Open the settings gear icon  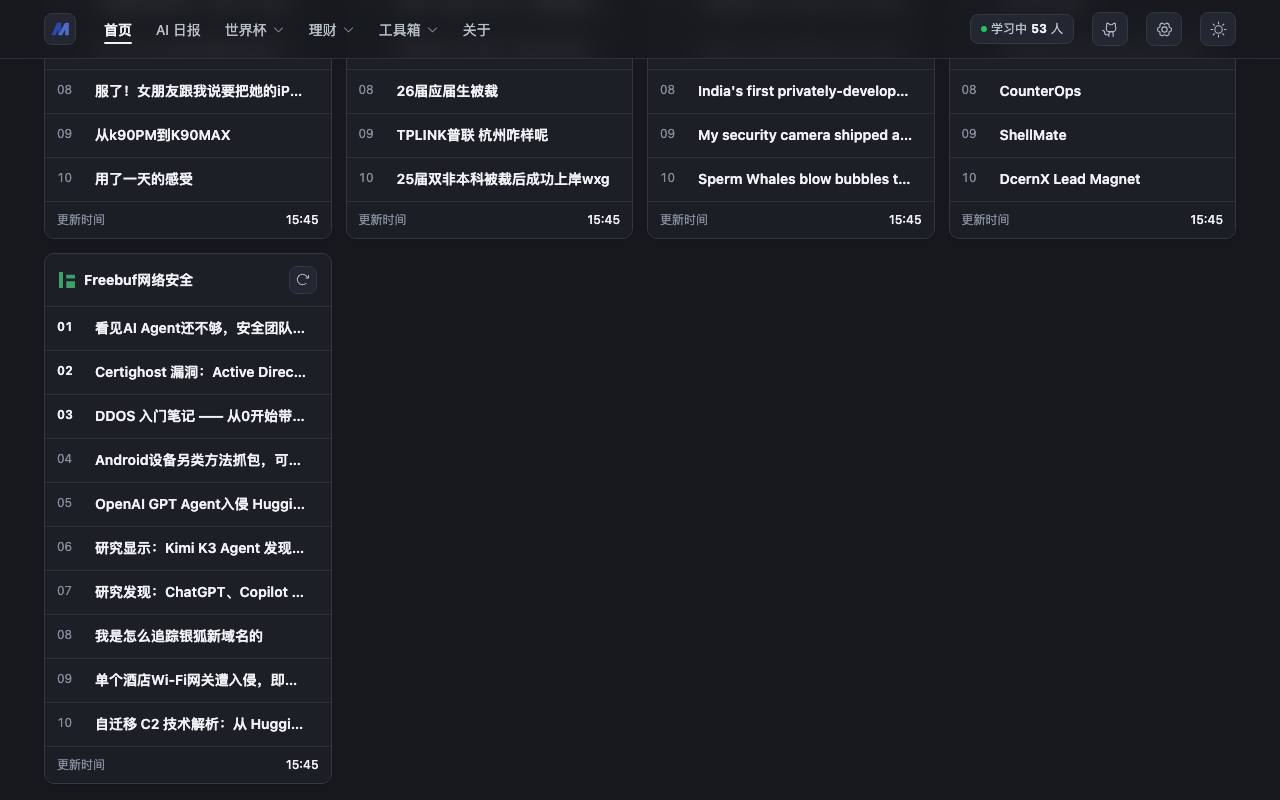pos(1164,29)
